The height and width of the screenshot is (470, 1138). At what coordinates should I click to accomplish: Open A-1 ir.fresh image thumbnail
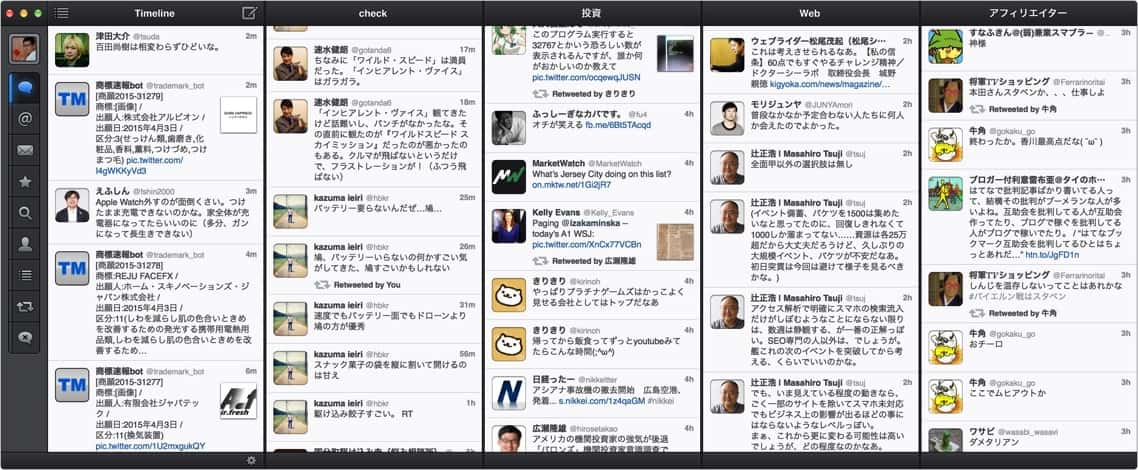point(238,401)
